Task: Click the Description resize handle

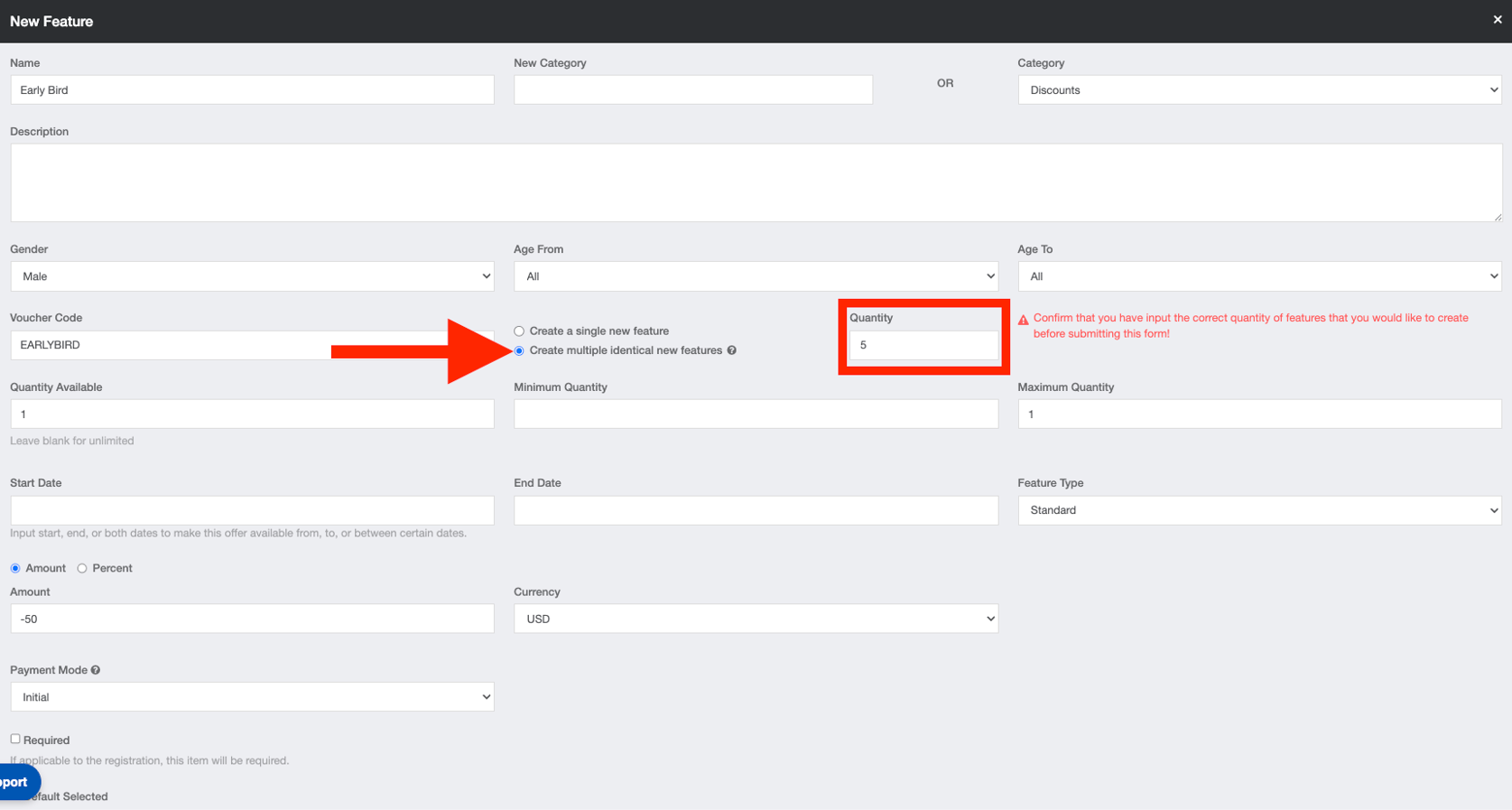Action: click(1497, 217)
